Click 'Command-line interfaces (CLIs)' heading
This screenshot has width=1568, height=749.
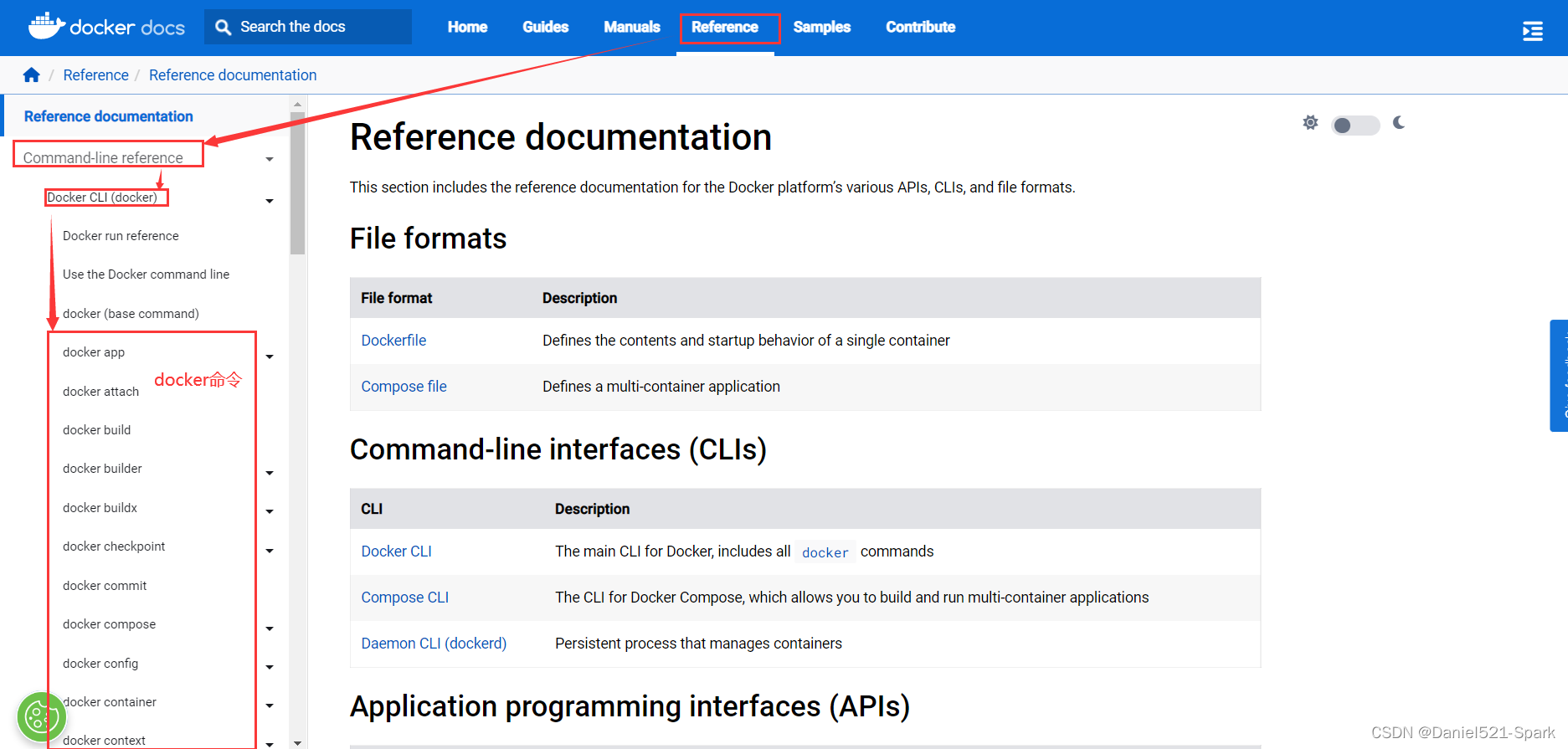click(x=558, y=449)
